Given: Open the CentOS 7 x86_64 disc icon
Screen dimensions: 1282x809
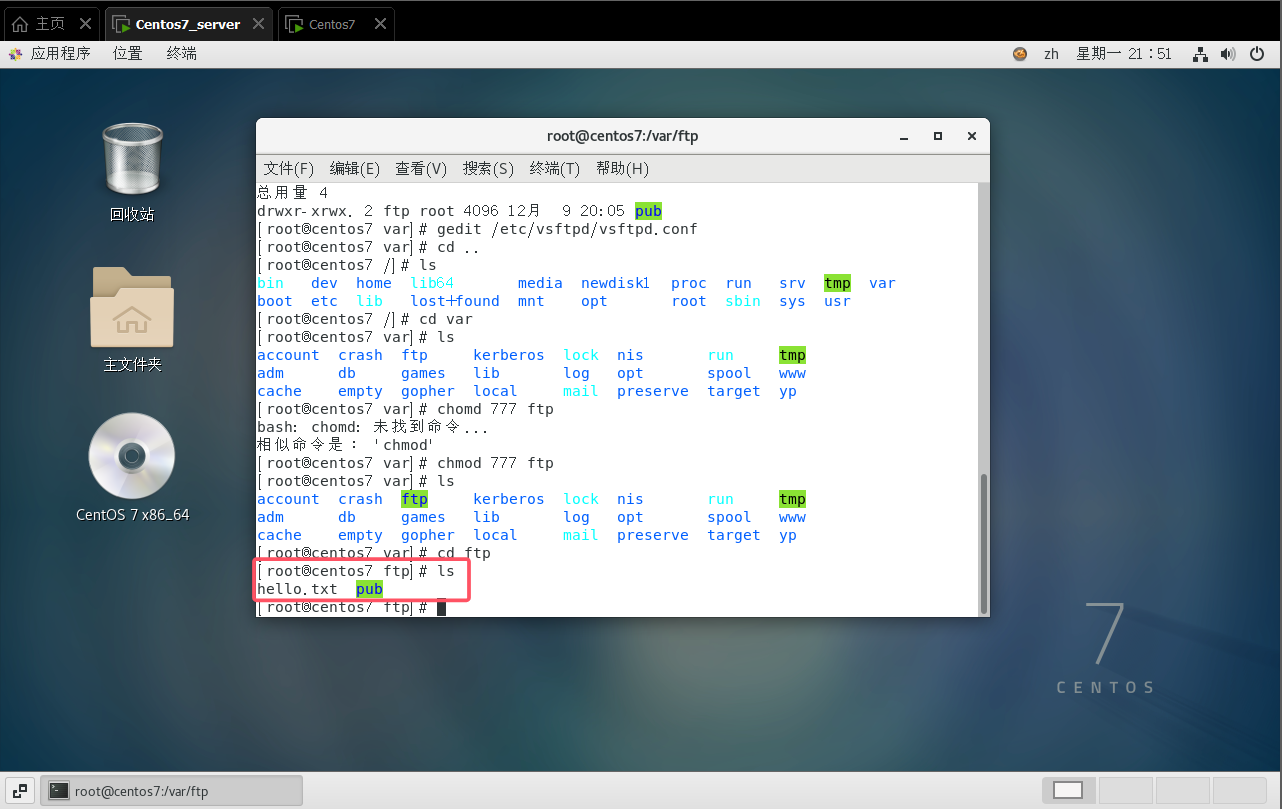Looking at the screenshot, I should tap(132, 456).
